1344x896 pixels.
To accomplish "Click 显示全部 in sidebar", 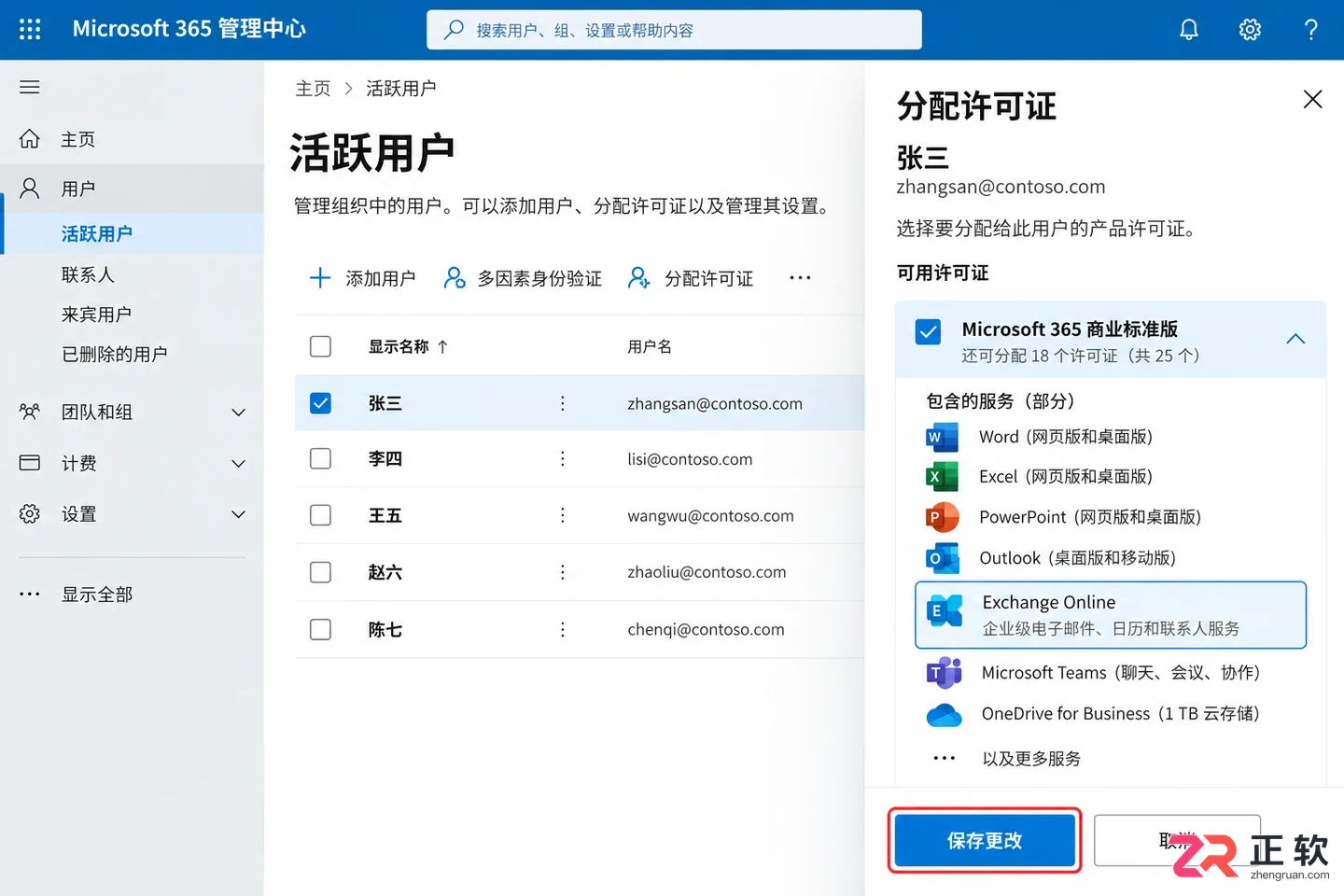I will [x=97, y=595].
